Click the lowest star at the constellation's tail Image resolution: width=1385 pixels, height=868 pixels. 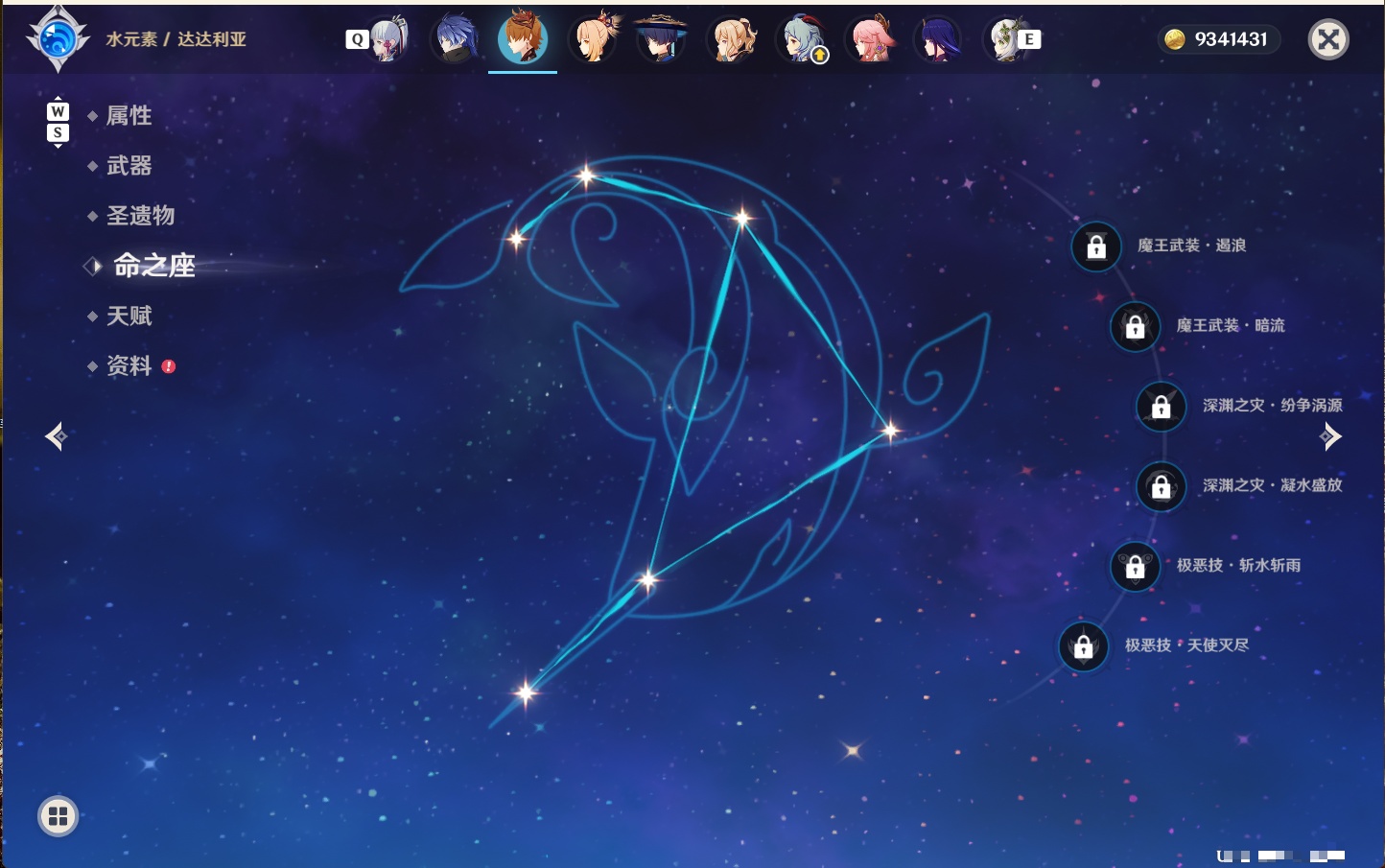[x=526, y=692]
